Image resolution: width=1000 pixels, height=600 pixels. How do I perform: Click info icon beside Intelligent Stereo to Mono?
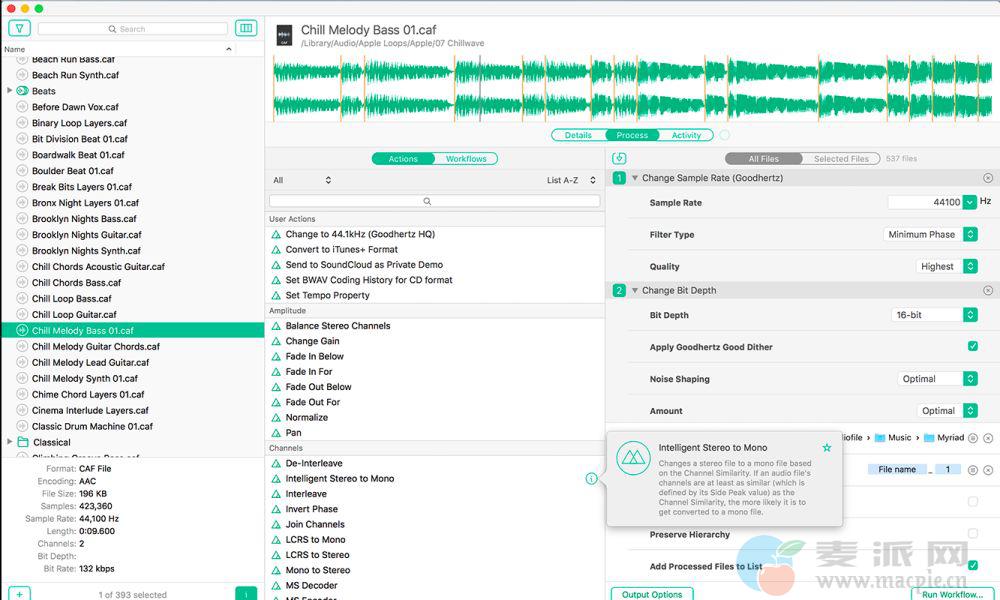click(591, 479)
